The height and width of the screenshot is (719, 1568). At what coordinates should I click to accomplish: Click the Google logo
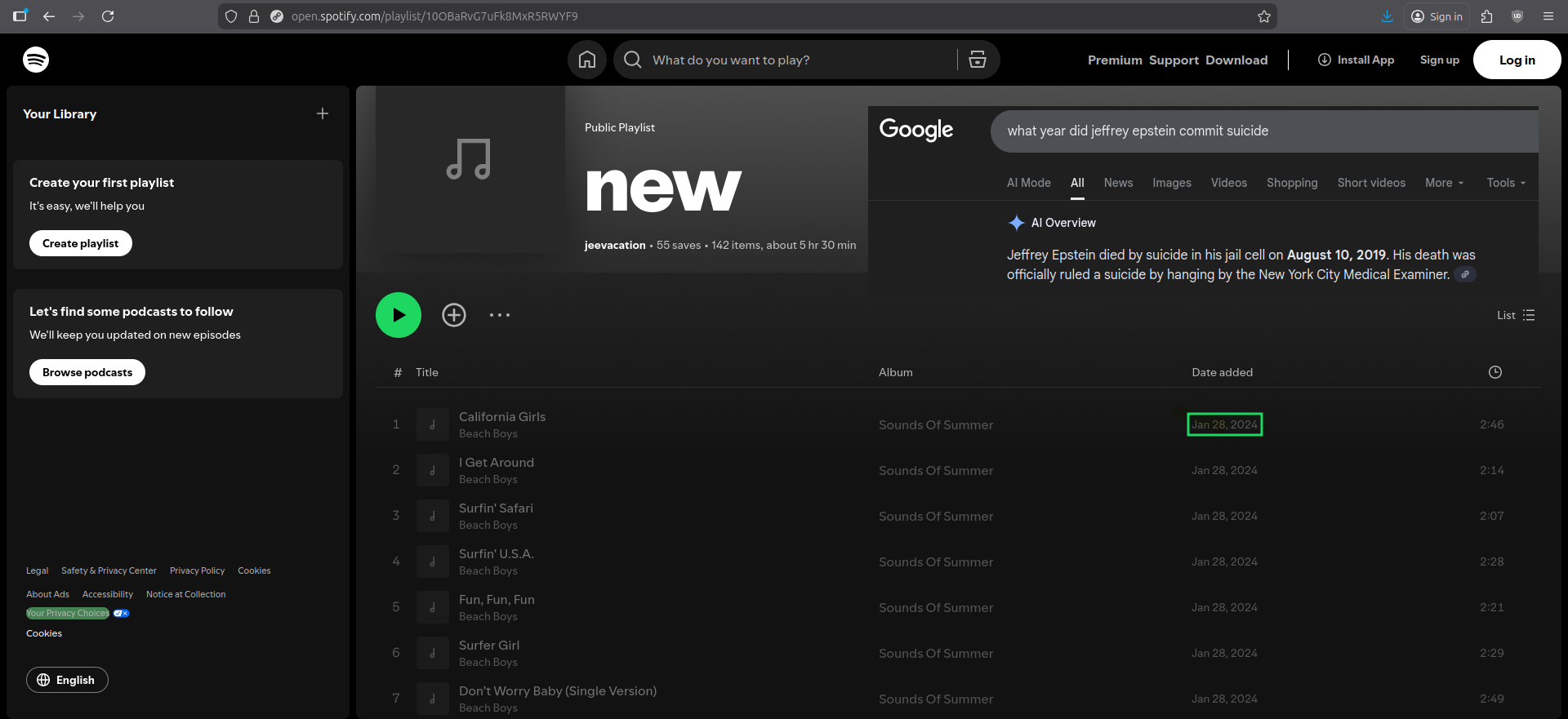916,130
